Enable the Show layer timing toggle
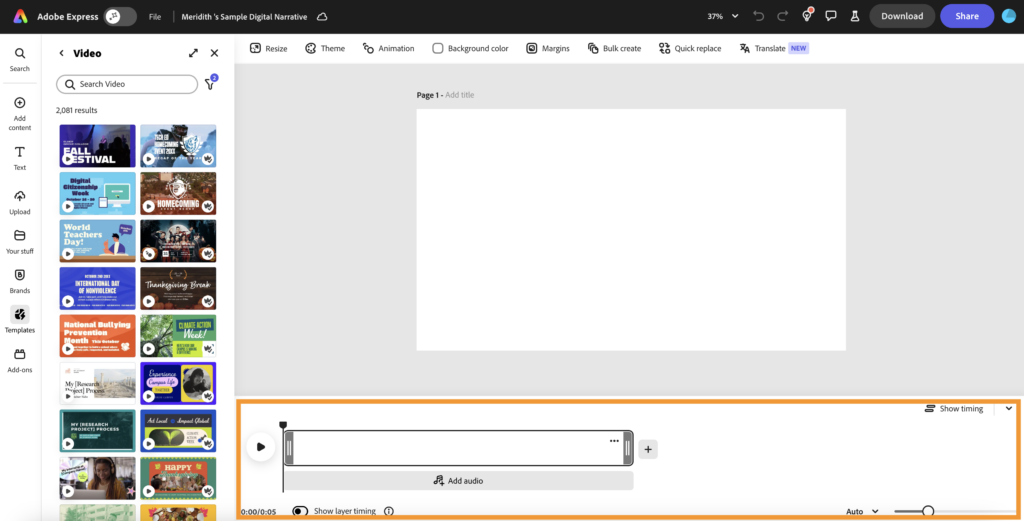The image size is (1024, 521). point(300,511)
